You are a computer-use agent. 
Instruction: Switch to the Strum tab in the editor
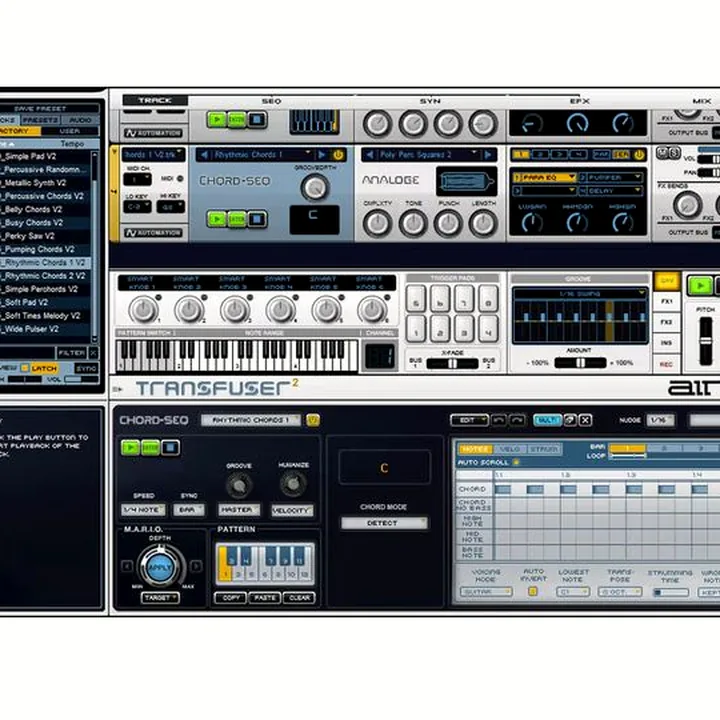[544, 449]
